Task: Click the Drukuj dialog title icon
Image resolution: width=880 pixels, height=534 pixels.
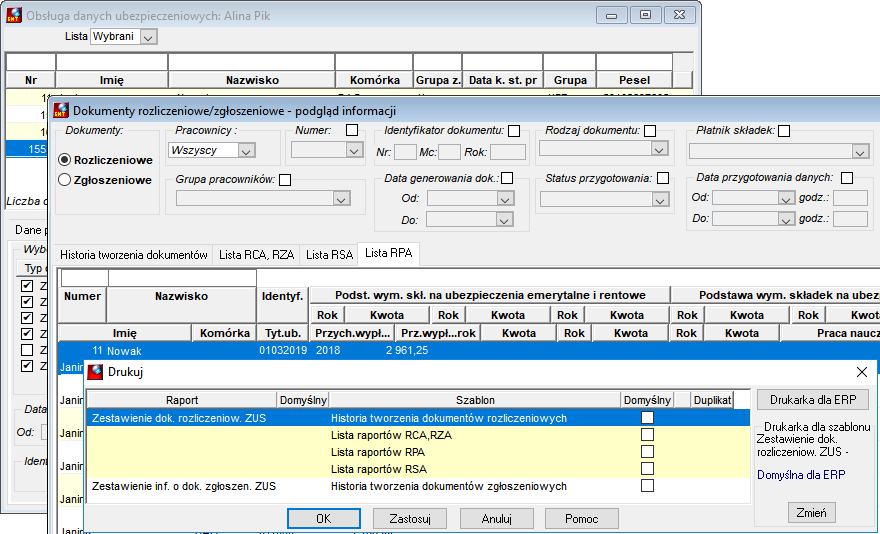Action: point(95,372)
